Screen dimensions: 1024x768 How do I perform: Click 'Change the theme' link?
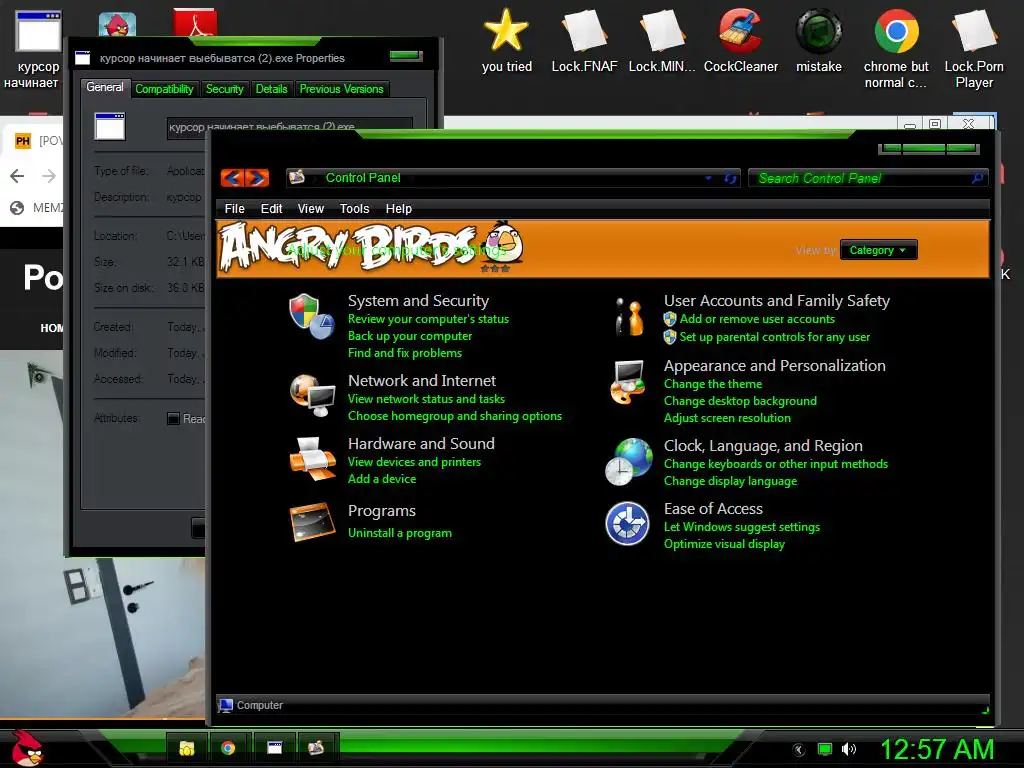pyautogui.click(x=712, y=384)
